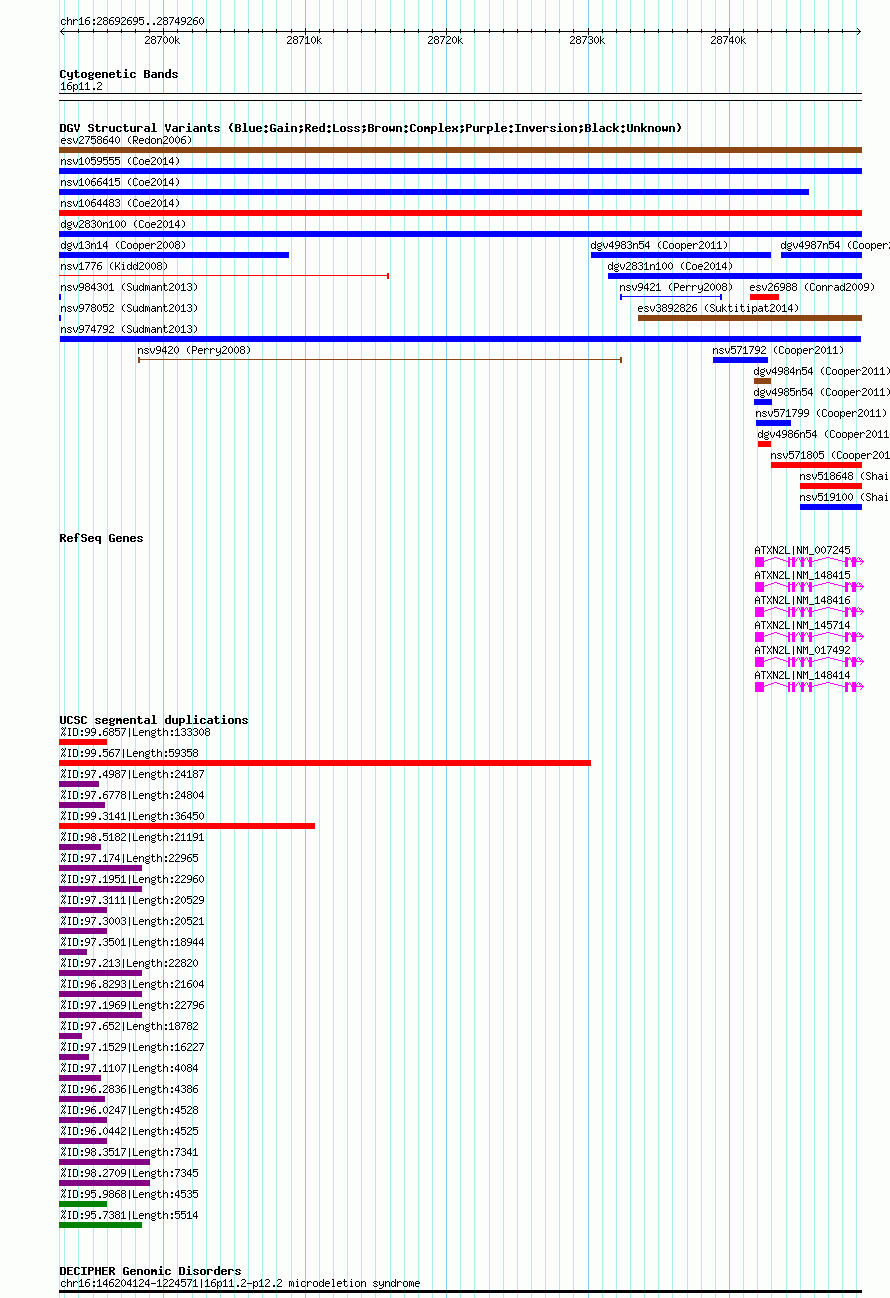The image size is (890, 1298).
Task: Open duplication %ID:97.1951 Length:22960
Action: [x=100, y=889]
